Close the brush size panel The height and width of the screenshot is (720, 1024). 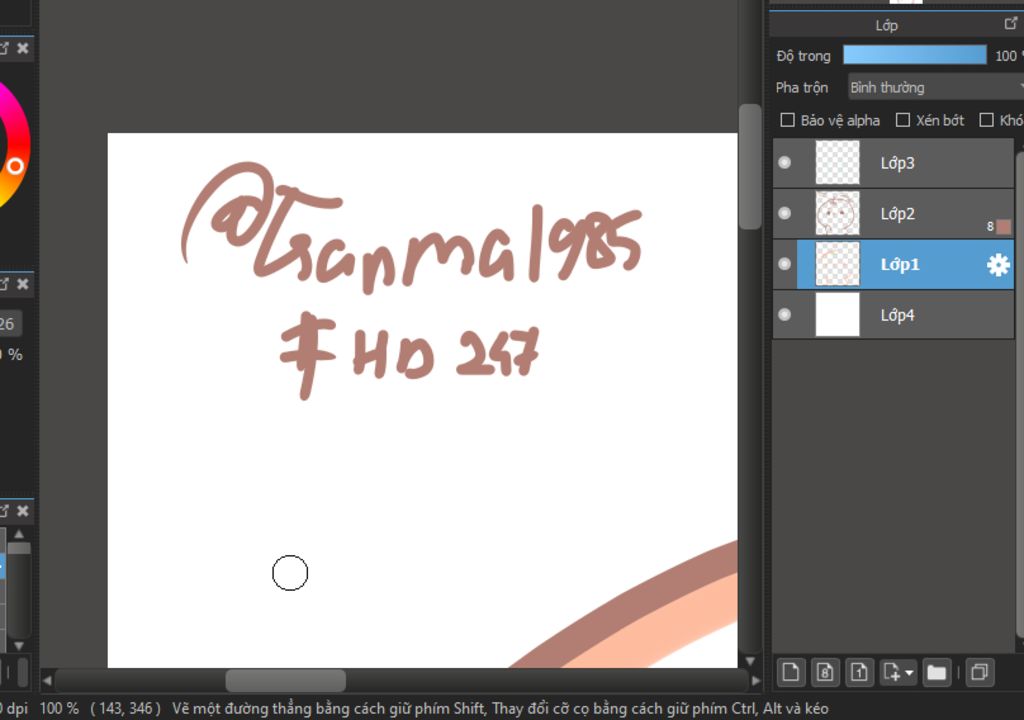tap(23, 284)
